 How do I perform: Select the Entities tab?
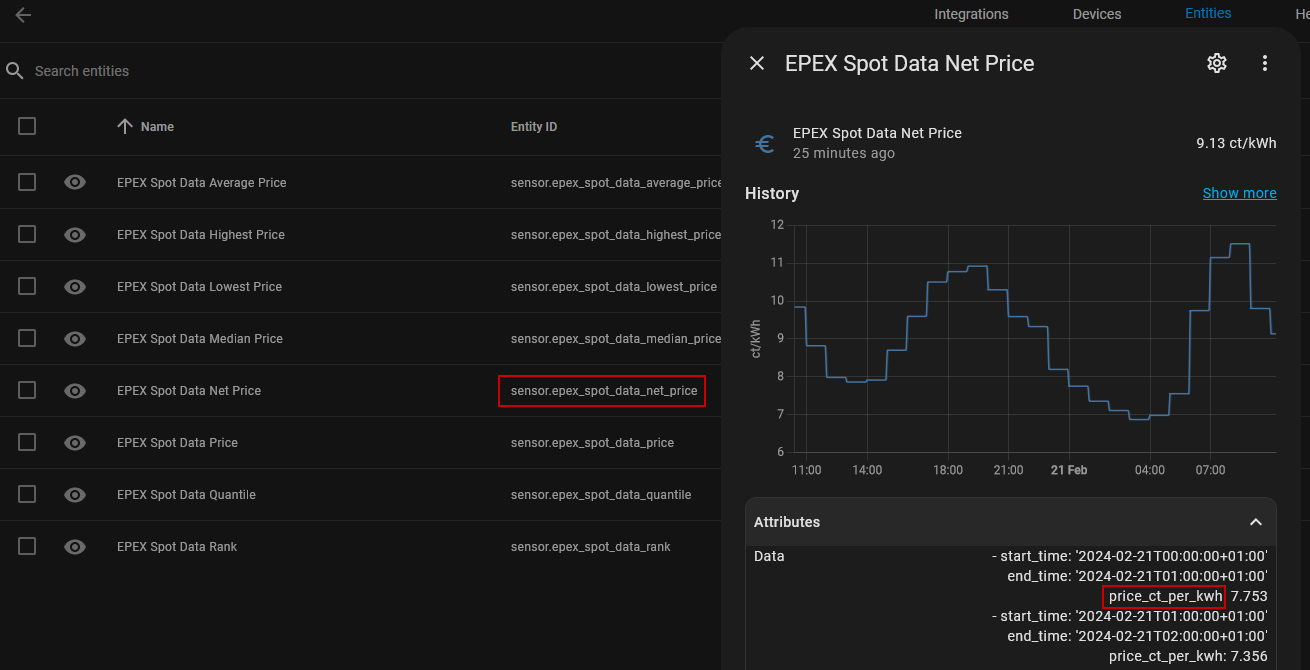coord(1208,13)
